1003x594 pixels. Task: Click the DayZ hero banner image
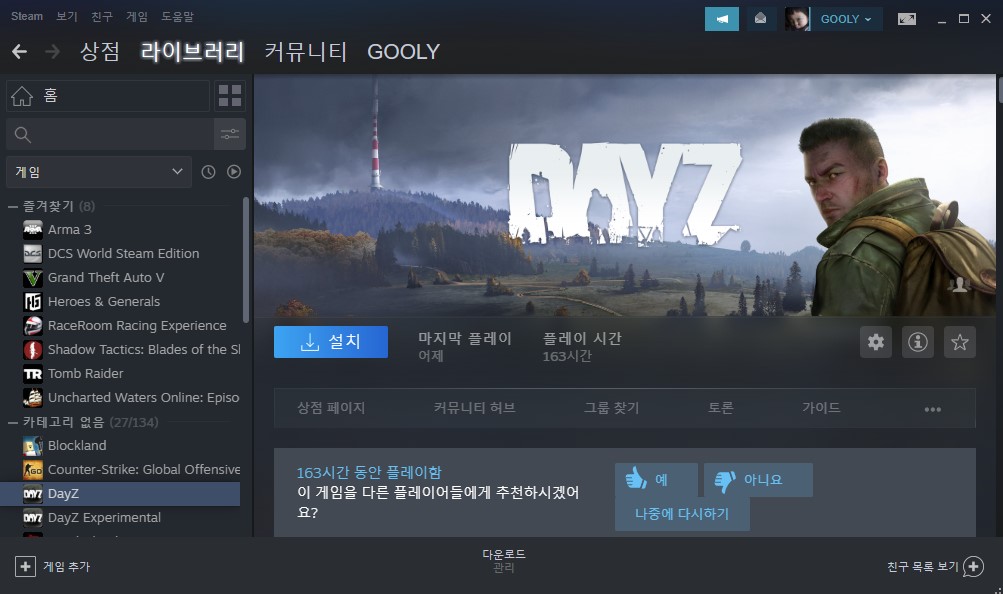[x=625, y=195]
